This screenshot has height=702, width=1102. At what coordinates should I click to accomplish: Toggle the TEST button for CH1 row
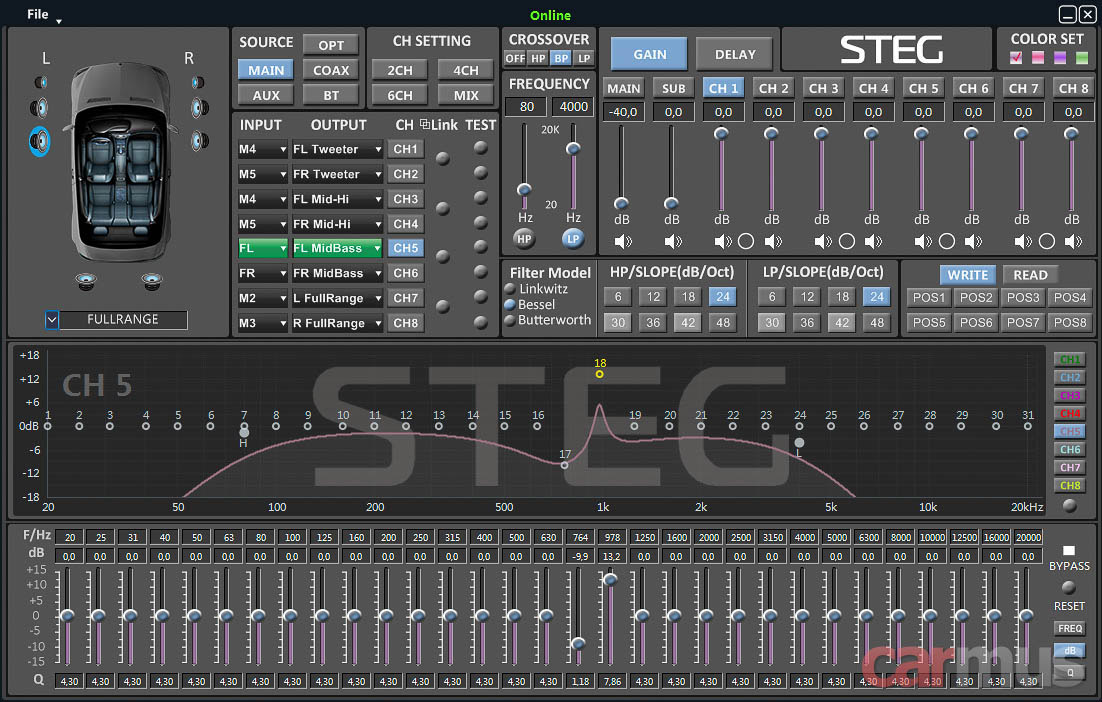481,148
